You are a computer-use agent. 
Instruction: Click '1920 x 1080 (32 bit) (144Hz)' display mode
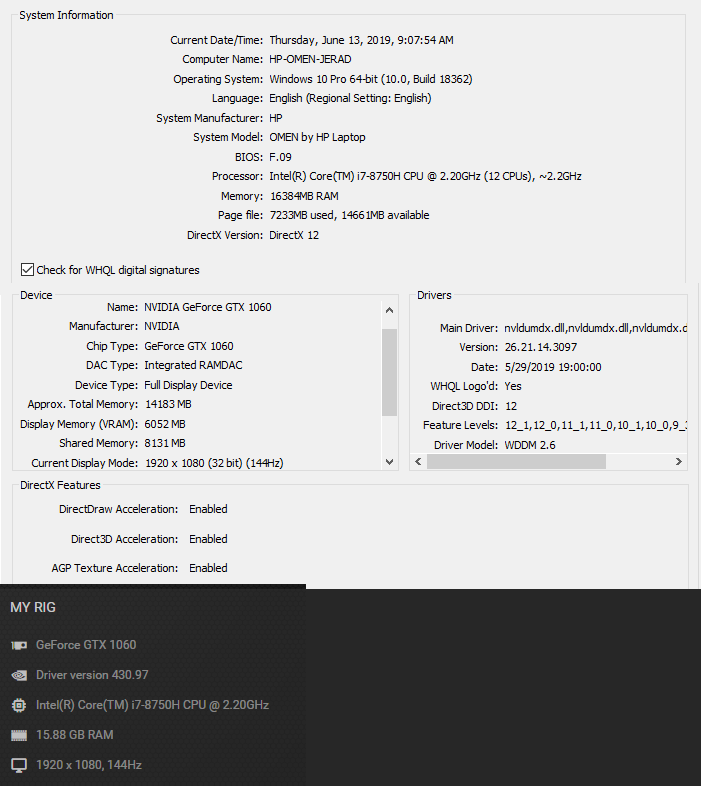point(214,463)
